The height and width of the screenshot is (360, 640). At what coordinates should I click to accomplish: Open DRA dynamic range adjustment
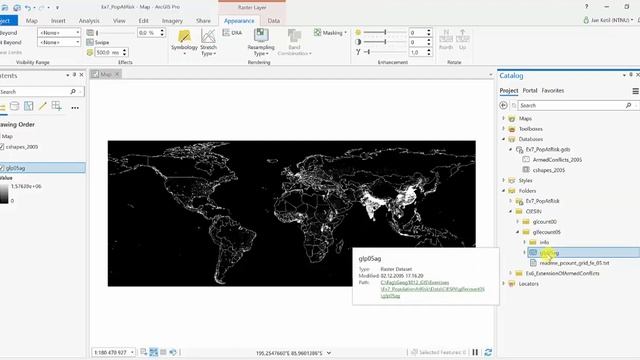[x=232, y=33]
